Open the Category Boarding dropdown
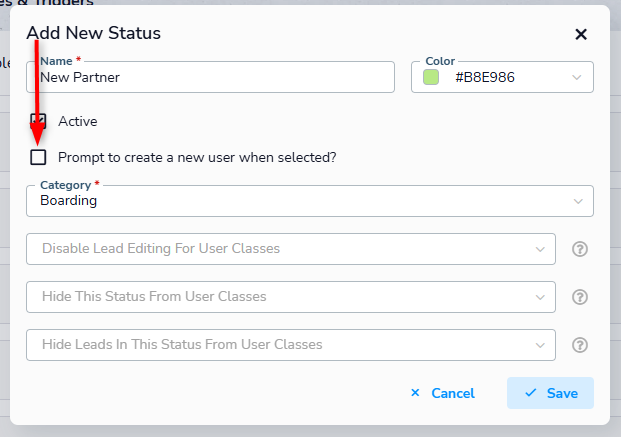621x437 pixels. pyautogui.click(x=310, y=201)
